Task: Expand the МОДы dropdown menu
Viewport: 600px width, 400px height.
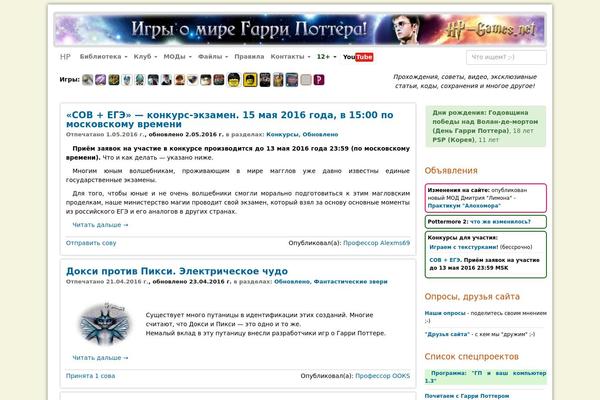Action: pyautogui.click(x=178, y=57)
